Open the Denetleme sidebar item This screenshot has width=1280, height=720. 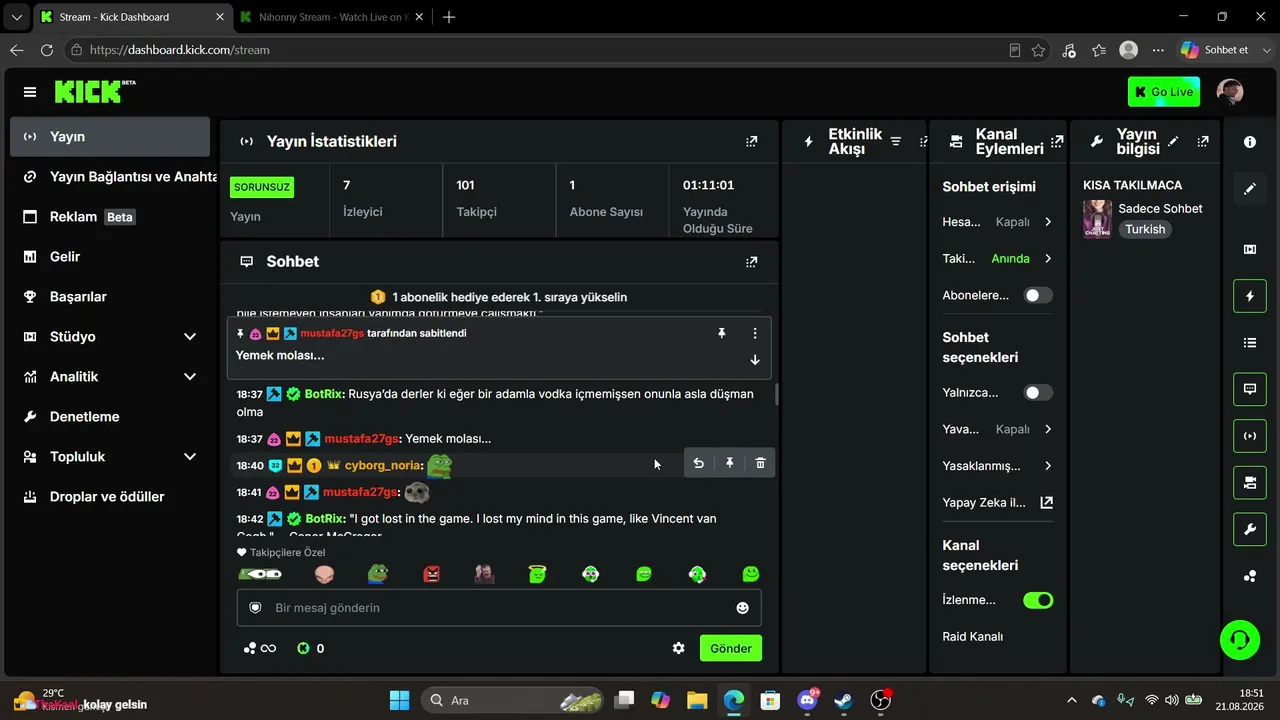[110, 417]
